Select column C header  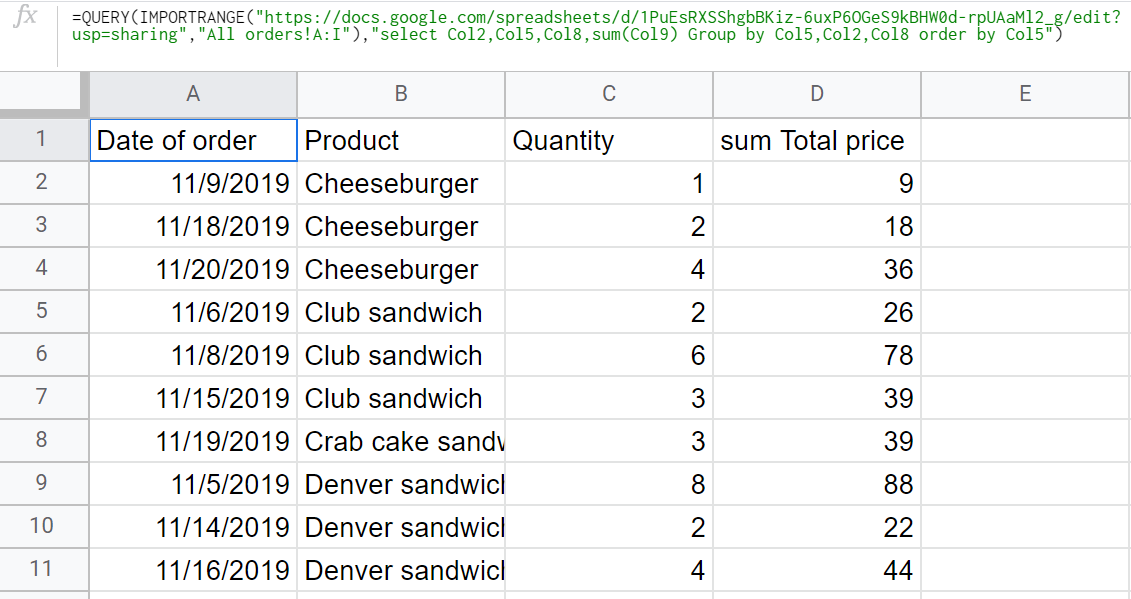(609, 94)
